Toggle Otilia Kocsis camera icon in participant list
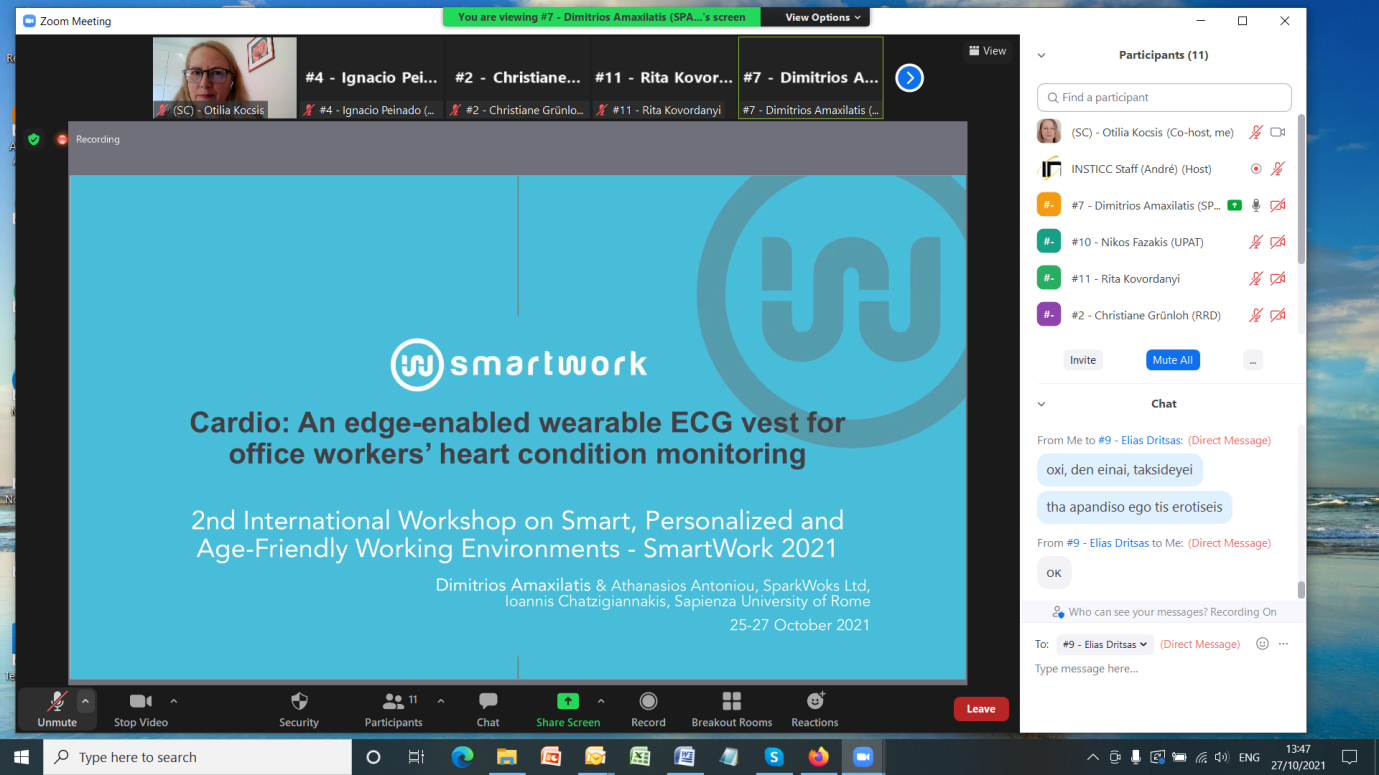Viewport: 1379px width, 775px height. [x=1277, y=132]
